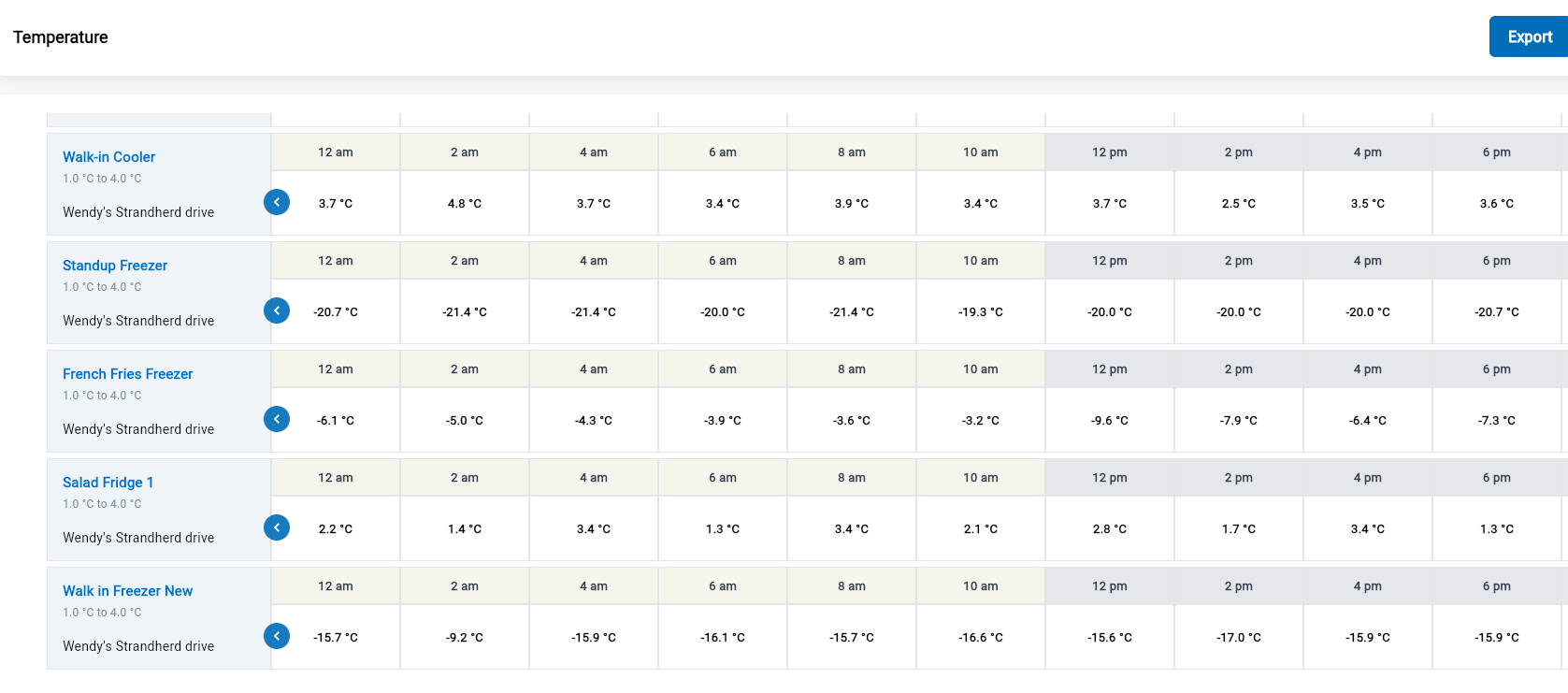Select the 2.5 °C reading in Walk-in Cooler
1568x693 pixels.
[1239, 203]
